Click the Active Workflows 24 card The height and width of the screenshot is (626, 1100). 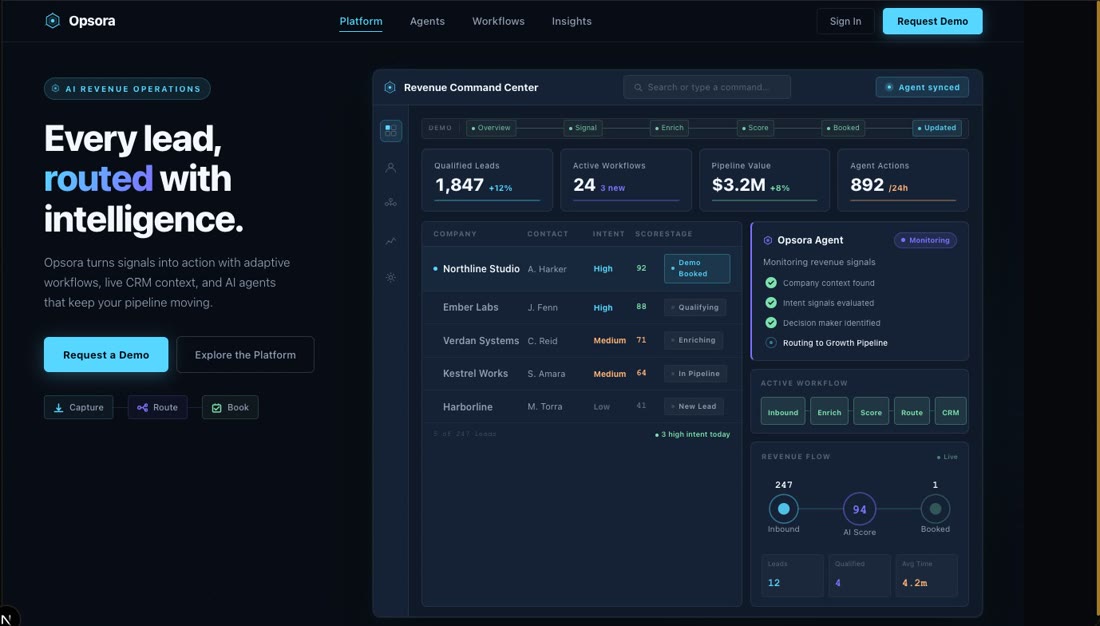click(626, 180)
